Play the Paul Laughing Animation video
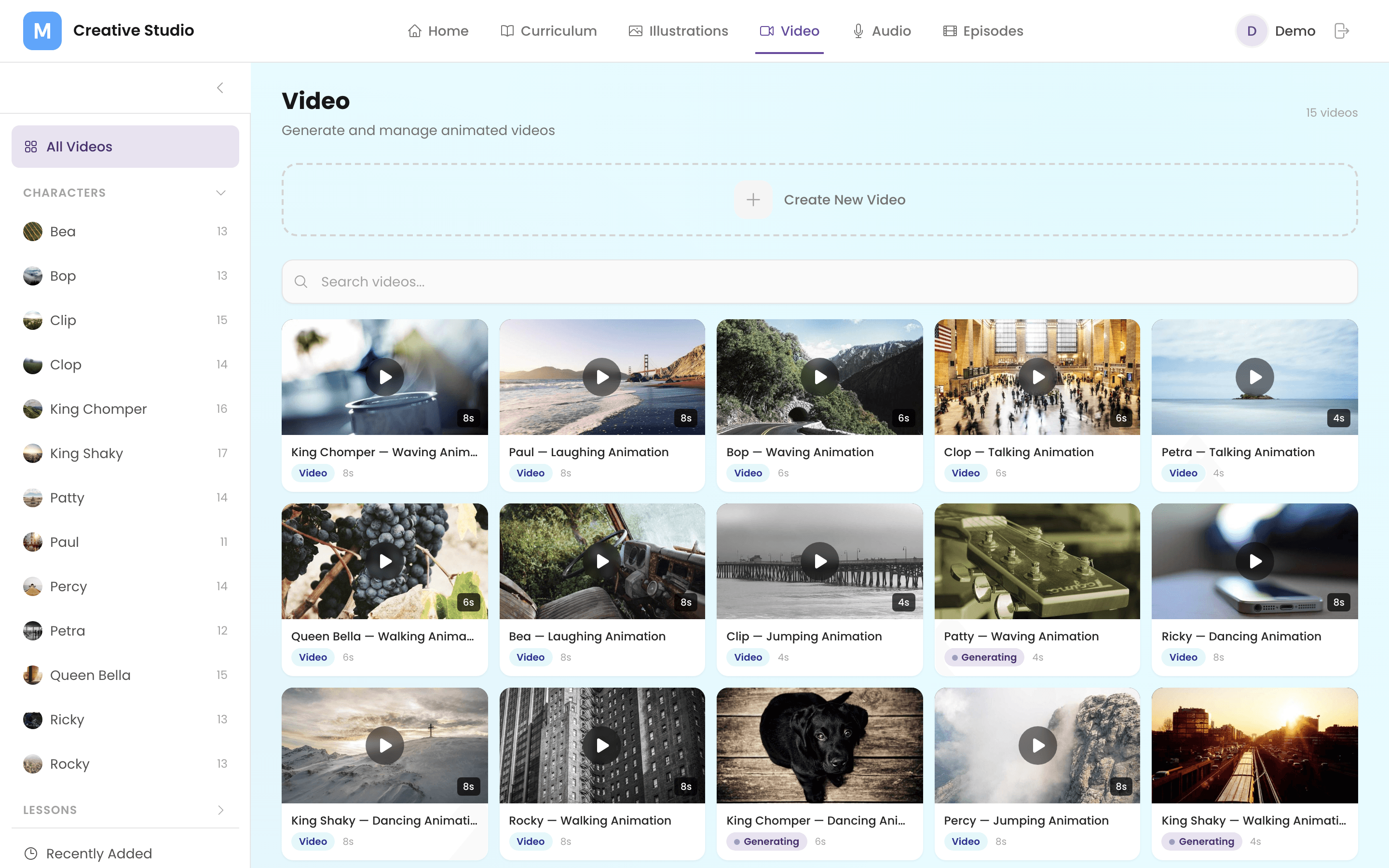The image size is (1389, 868). 602,377
